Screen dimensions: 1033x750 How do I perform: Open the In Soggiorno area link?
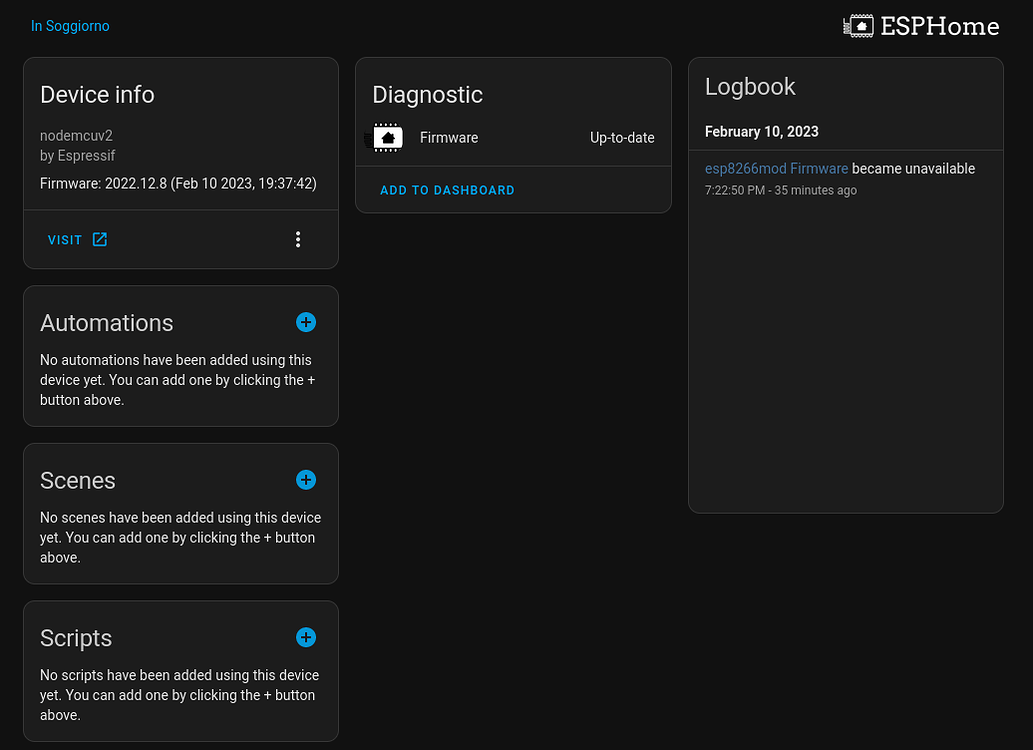[70, 26]
